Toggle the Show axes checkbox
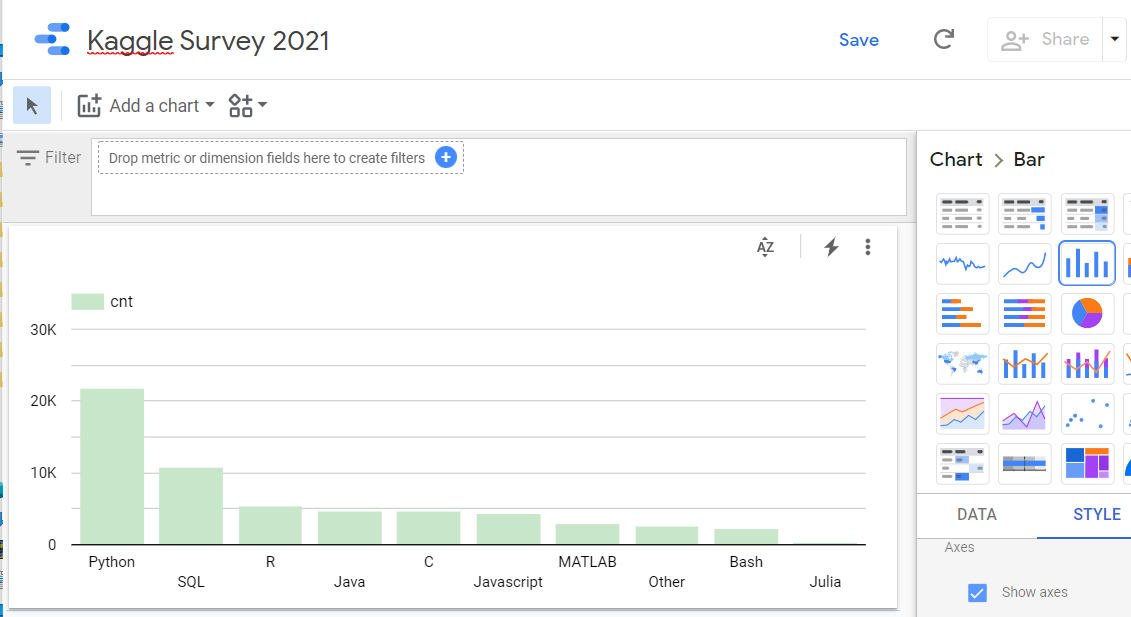 click(977, 592)
